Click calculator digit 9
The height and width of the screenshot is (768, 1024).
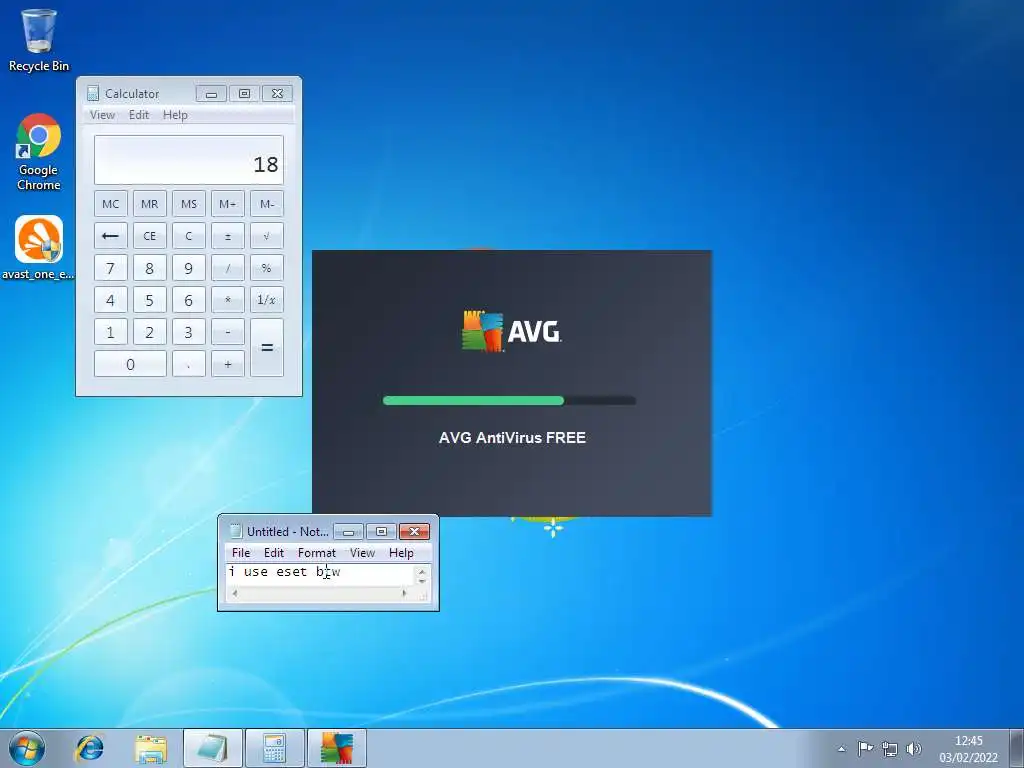pyautogui.click(x=189, y=268)
